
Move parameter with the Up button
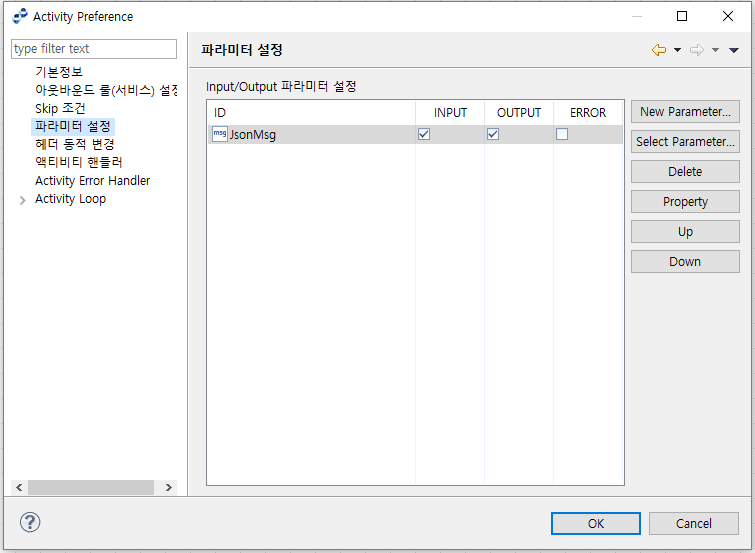685,232
